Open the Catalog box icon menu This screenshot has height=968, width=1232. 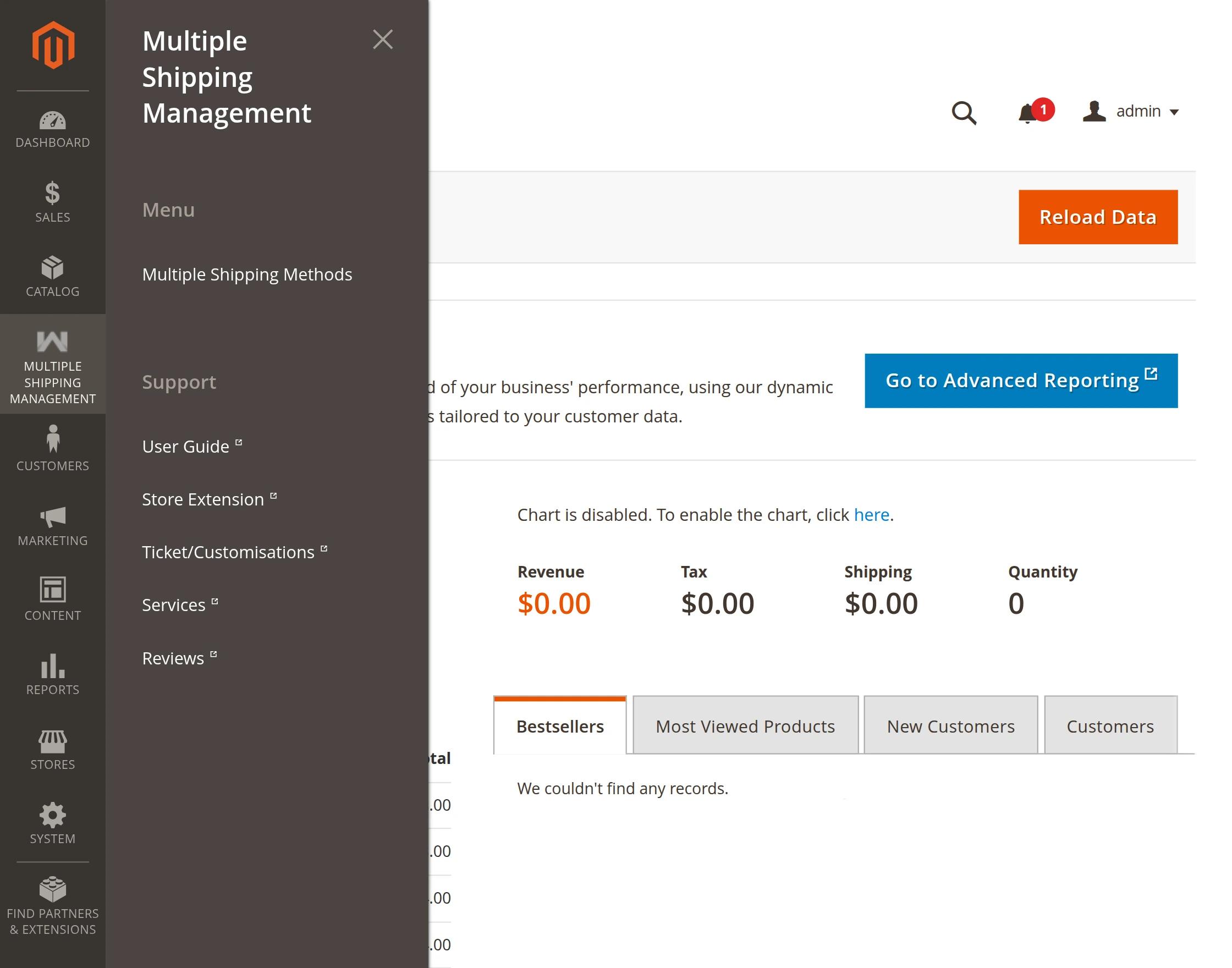pyautogui.click(x=53, y=276)
